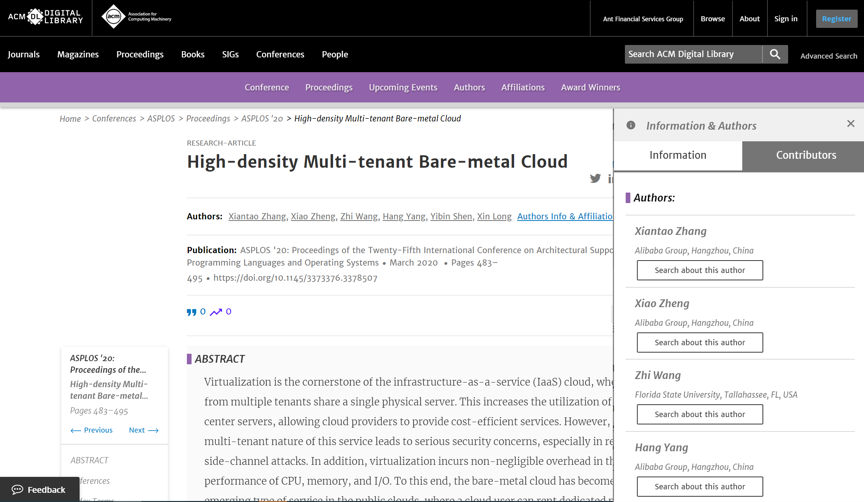This screenshot has height=502, width=864.
Task: Open the Award Winners section
Action: 590,87
